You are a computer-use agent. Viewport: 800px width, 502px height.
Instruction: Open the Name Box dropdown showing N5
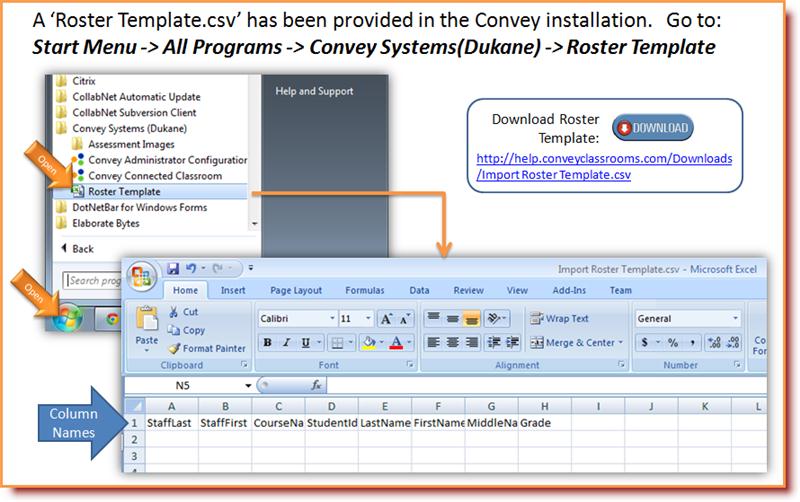click(248, 386)
